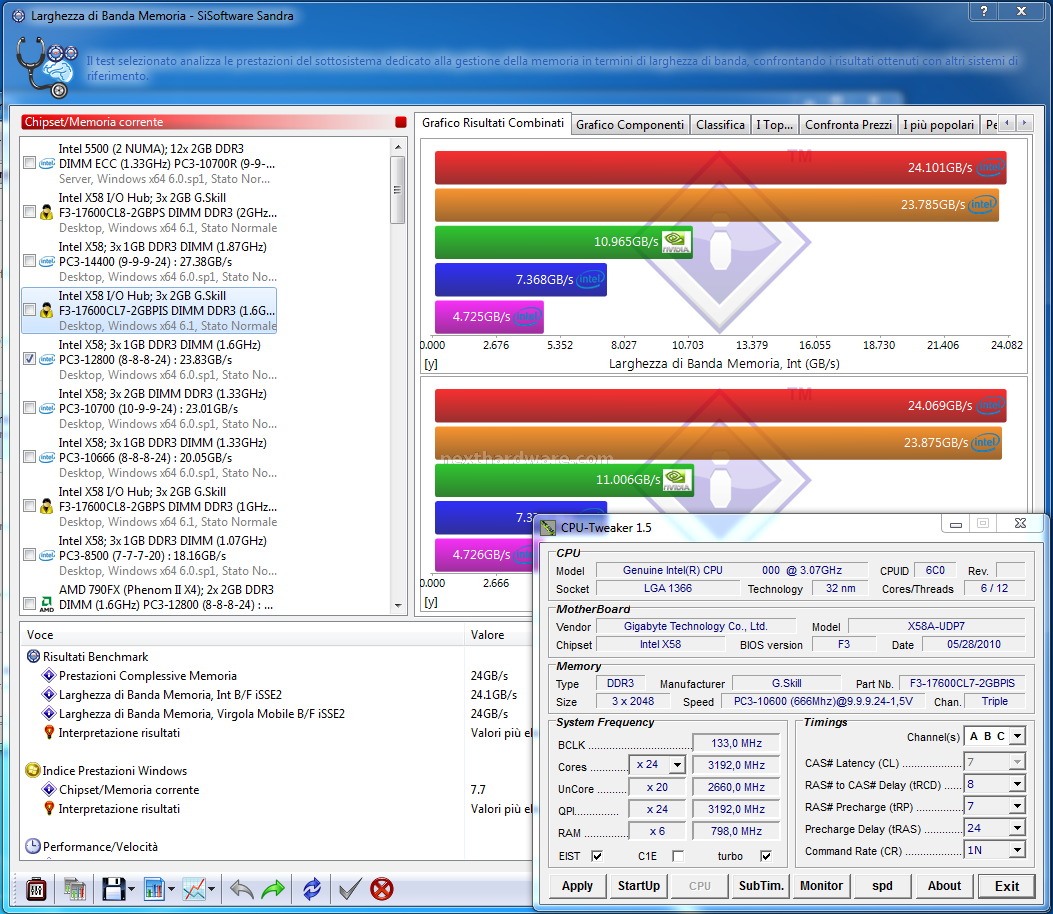Click the red 24.101GB/s bar in top chart
1053x914 pixels.
[x=721, y=167]
